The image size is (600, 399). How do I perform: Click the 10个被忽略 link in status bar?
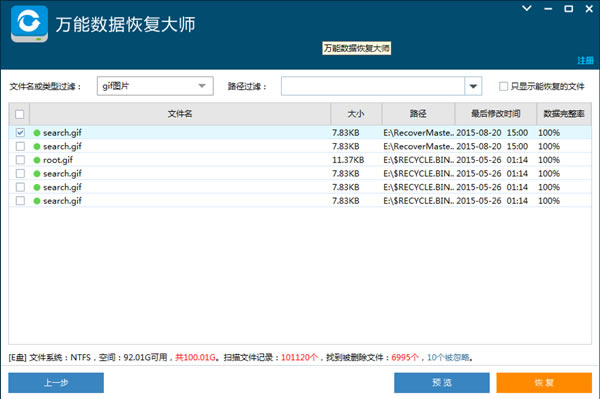pos(448,357)
